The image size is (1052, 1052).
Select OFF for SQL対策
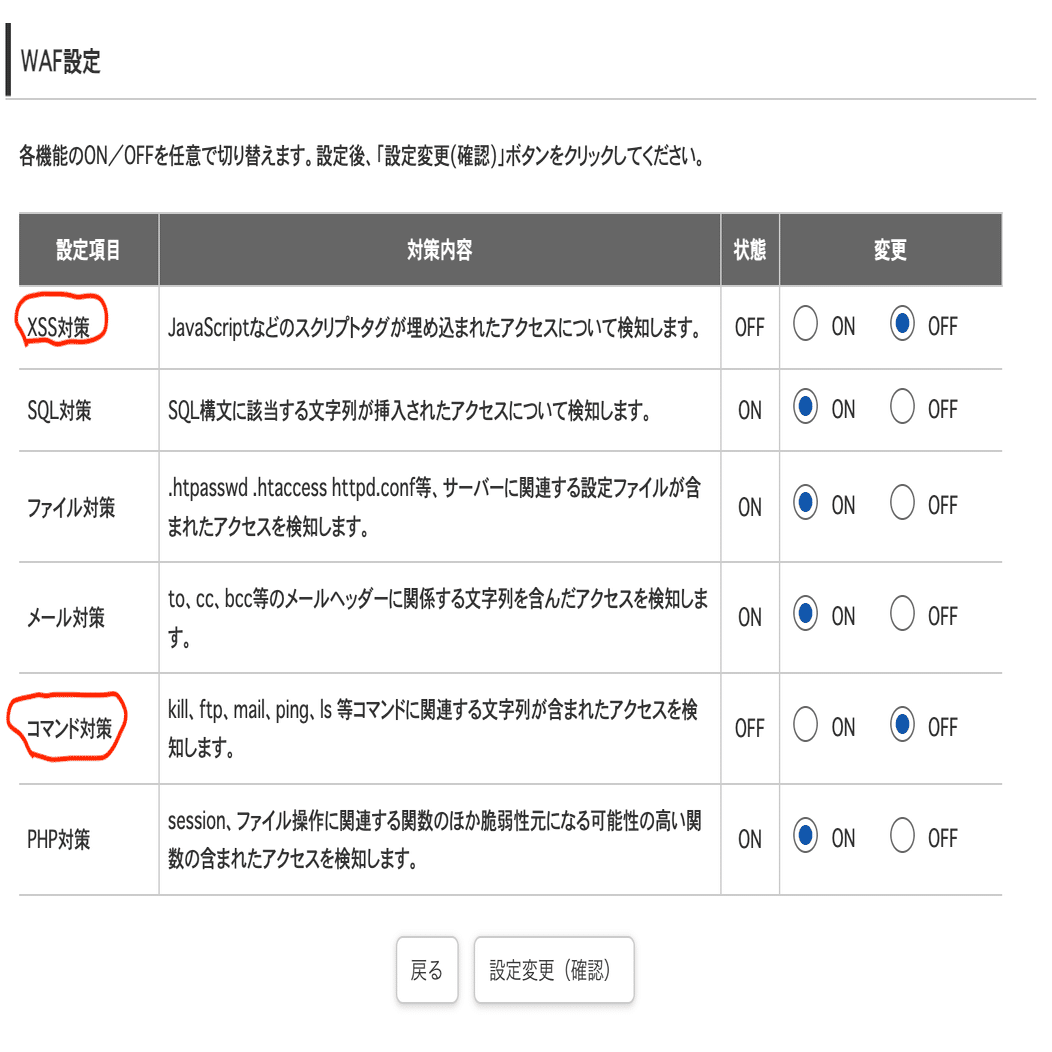pyautogui.click(x=903, y=407)
